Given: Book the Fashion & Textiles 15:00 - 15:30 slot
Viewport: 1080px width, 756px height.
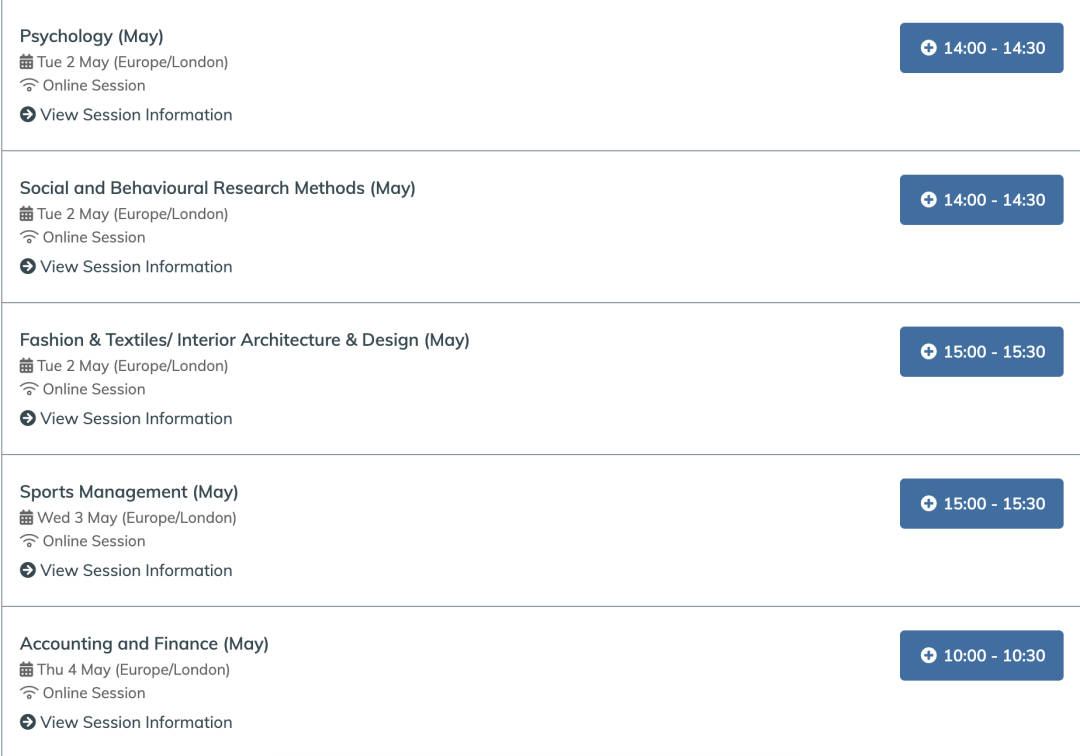Looking at the screenshot, I should pos(982,352).
